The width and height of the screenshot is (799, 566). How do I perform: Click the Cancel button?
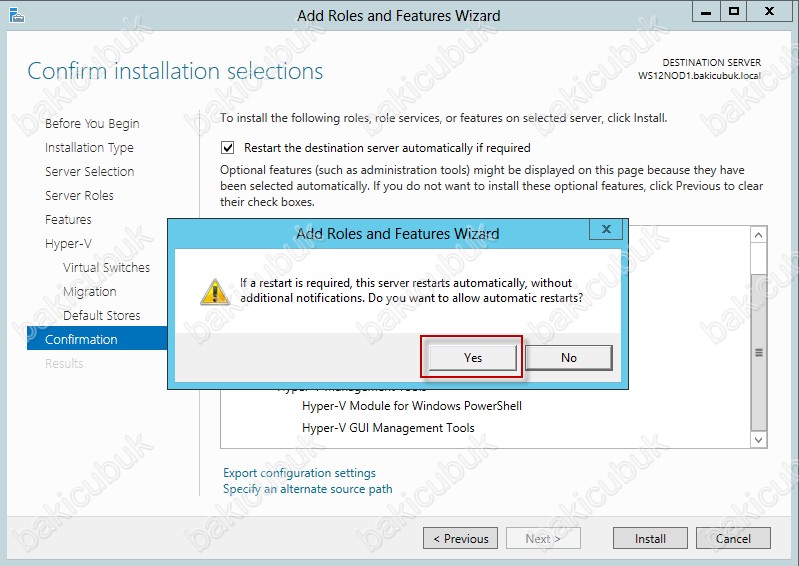pos(733,538)
